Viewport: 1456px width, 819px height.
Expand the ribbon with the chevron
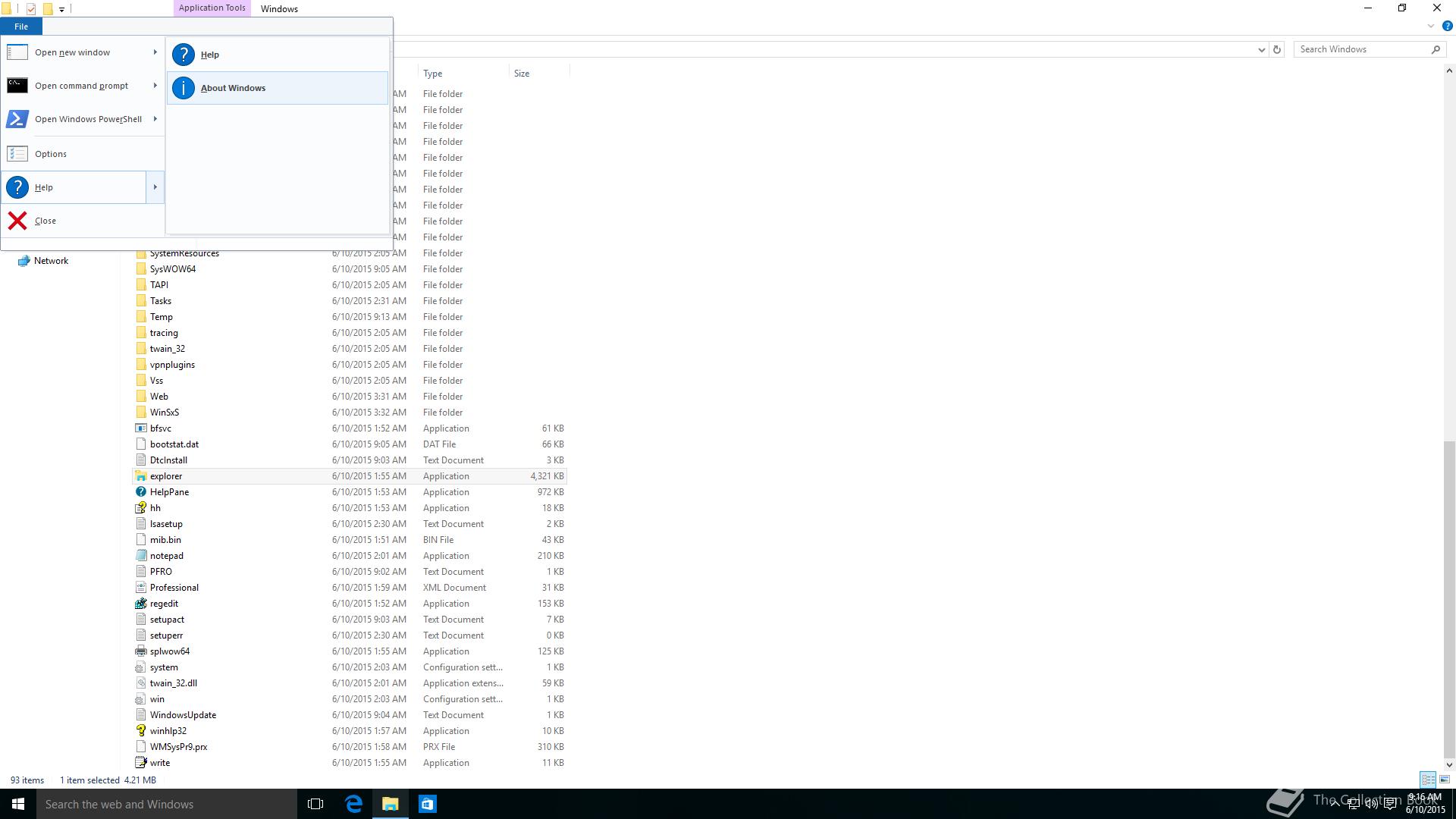[1431, 26]
